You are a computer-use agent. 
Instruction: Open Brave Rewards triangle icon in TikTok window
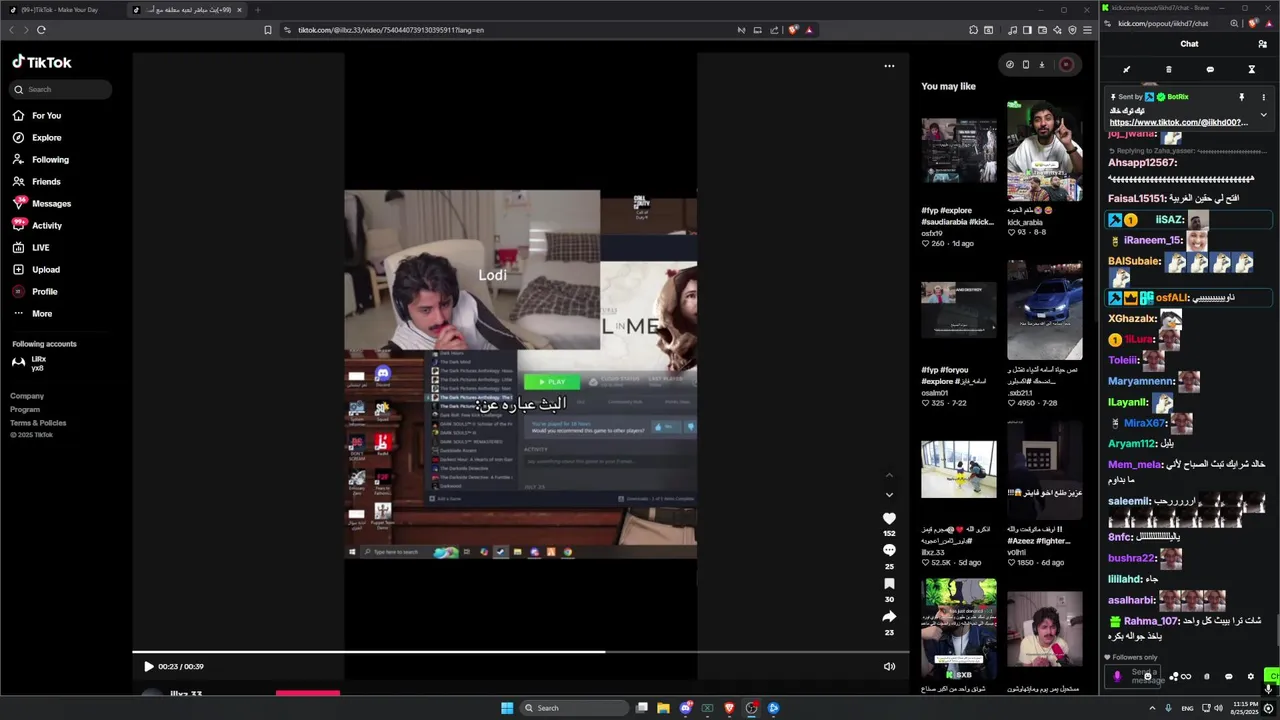pyautogui.click(x=809, y=30)
